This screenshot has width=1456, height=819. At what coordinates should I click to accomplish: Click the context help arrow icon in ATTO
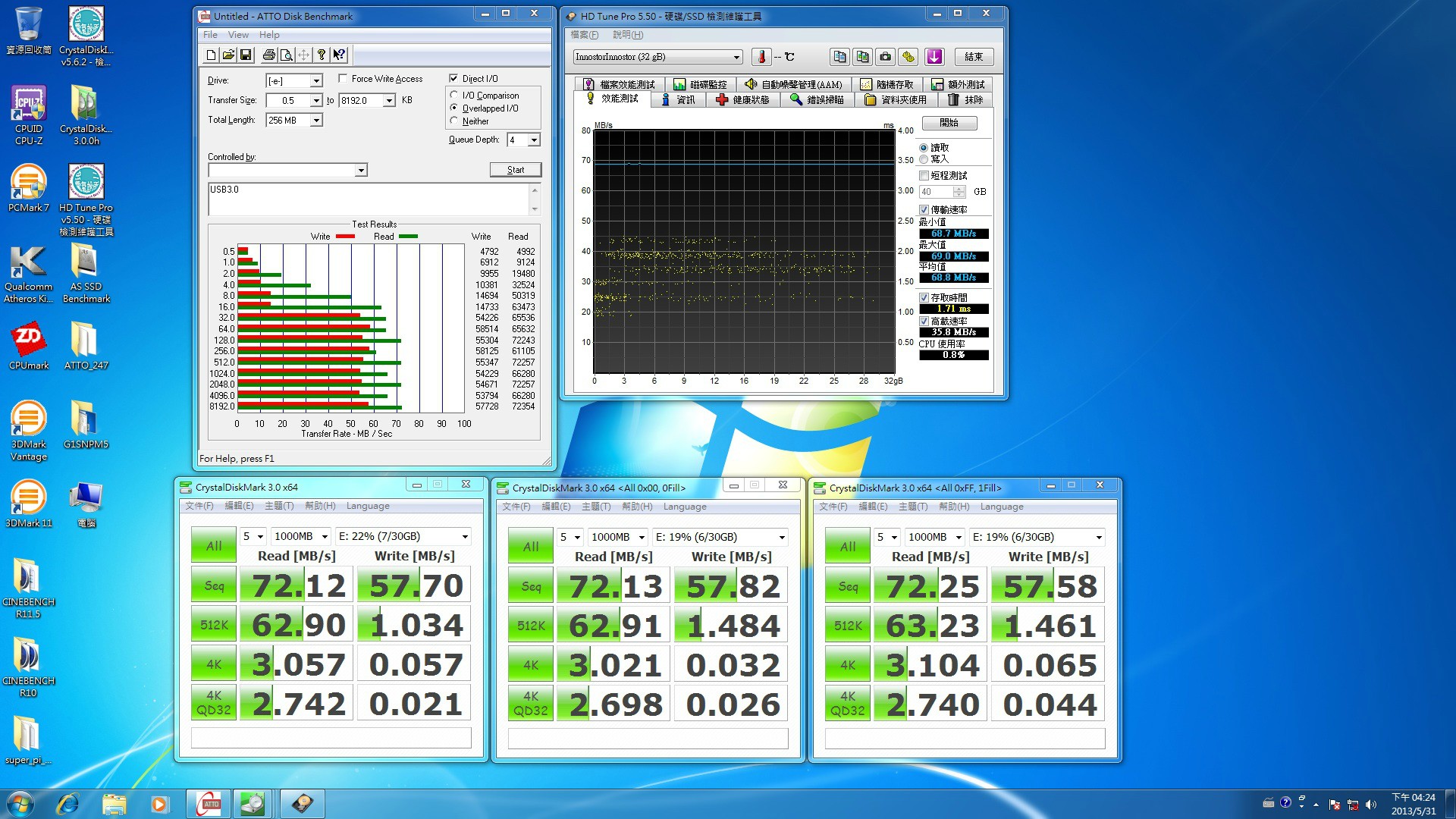pos(338,55)
